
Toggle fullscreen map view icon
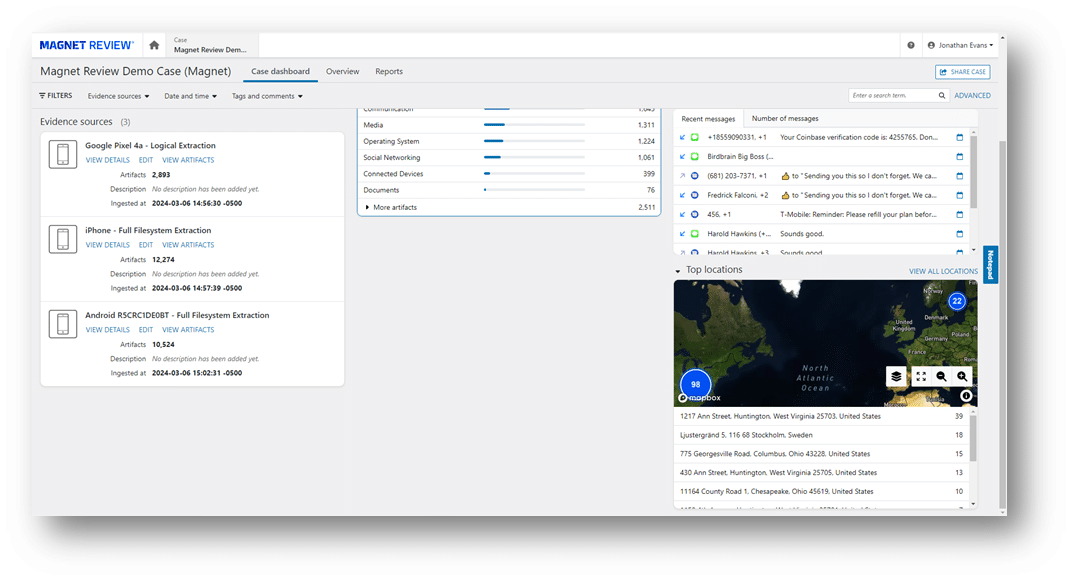coord(921,376)
